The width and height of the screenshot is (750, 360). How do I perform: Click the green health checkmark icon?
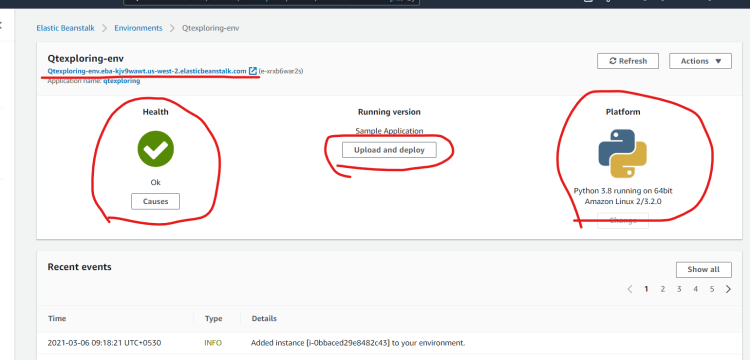[x=155, y=149]
